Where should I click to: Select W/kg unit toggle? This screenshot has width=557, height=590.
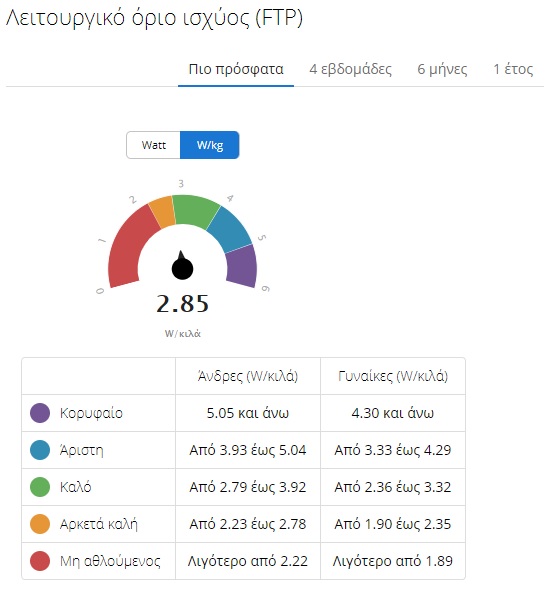pyautogui.click(x=210, y=145)
